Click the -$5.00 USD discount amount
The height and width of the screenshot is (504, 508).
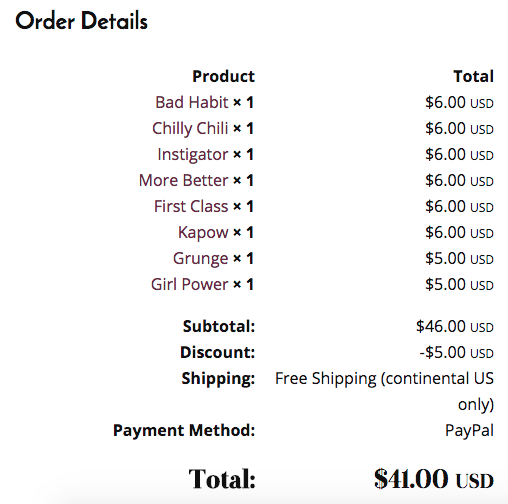(457, 352)
